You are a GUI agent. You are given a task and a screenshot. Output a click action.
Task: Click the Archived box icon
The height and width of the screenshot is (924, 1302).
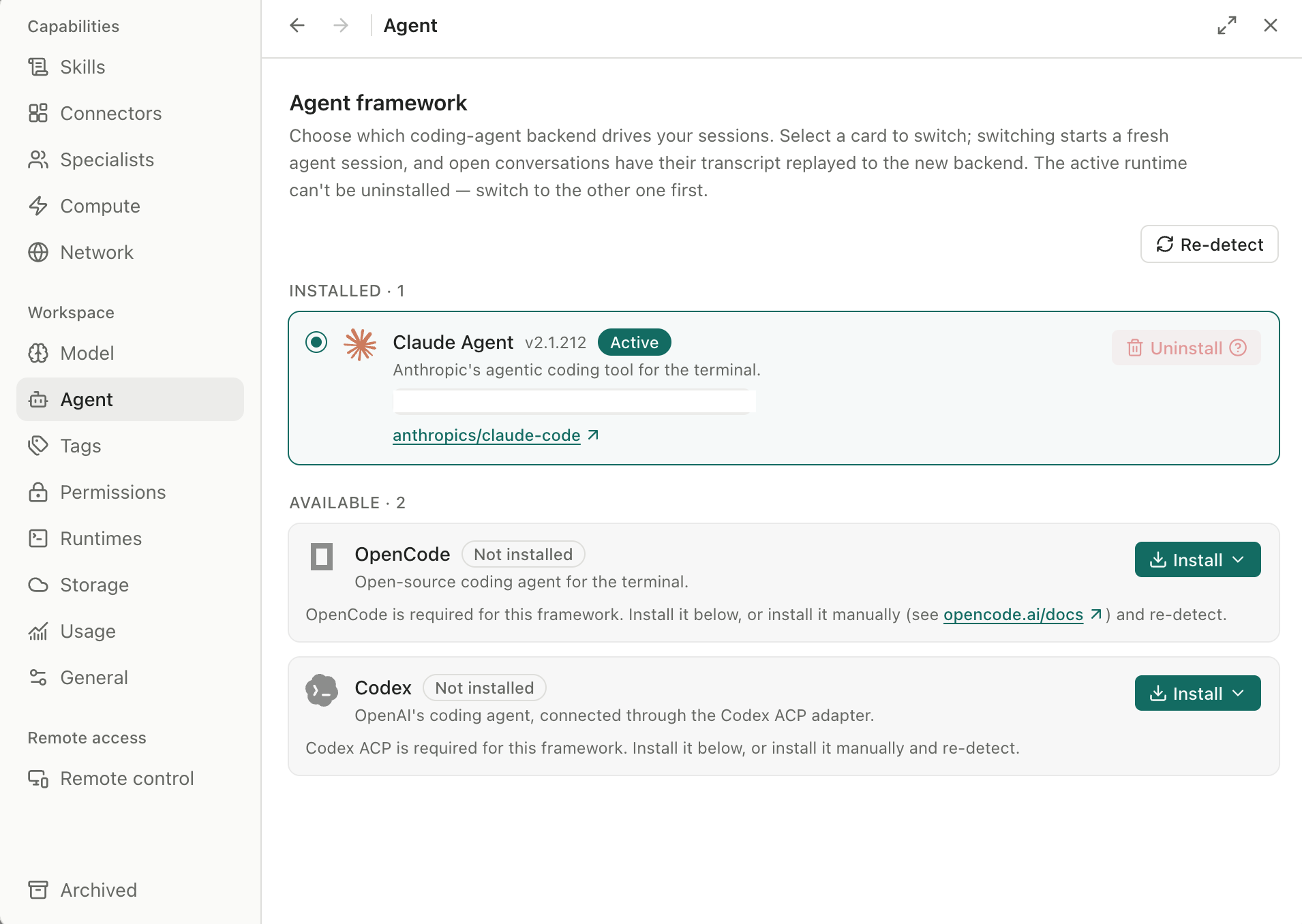coord(38,890)
